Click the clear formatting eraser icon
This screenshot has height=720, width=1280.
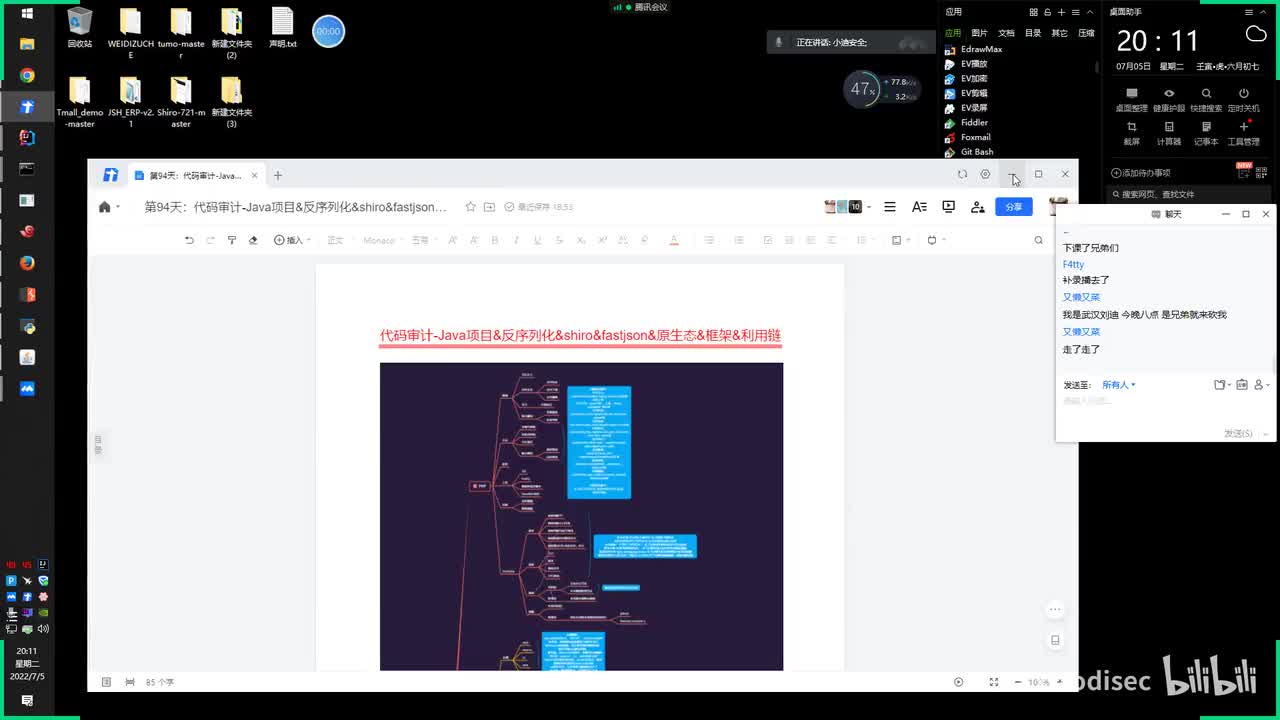tap(253, 240)
